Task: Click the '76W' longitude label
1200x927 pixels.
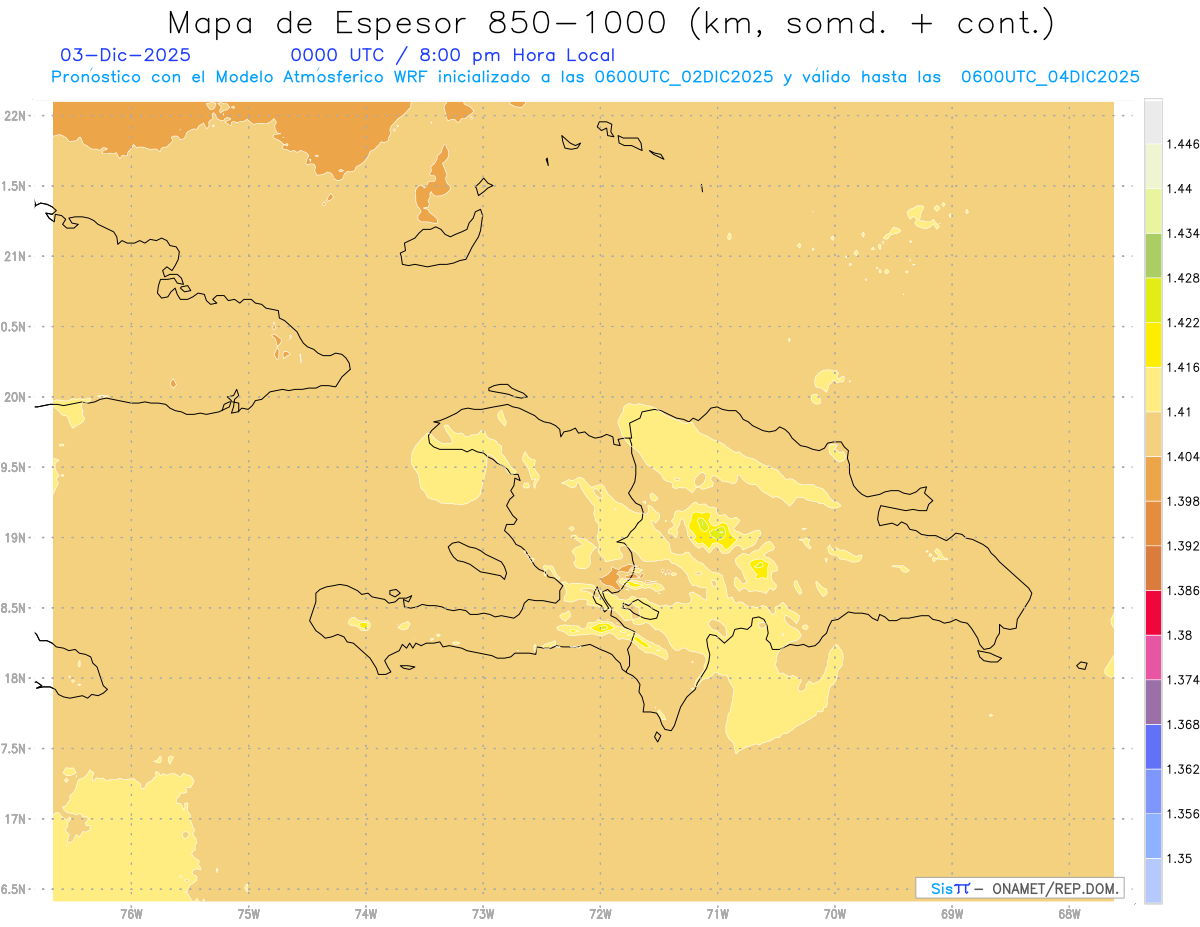Action: click(x=131, y=914)
